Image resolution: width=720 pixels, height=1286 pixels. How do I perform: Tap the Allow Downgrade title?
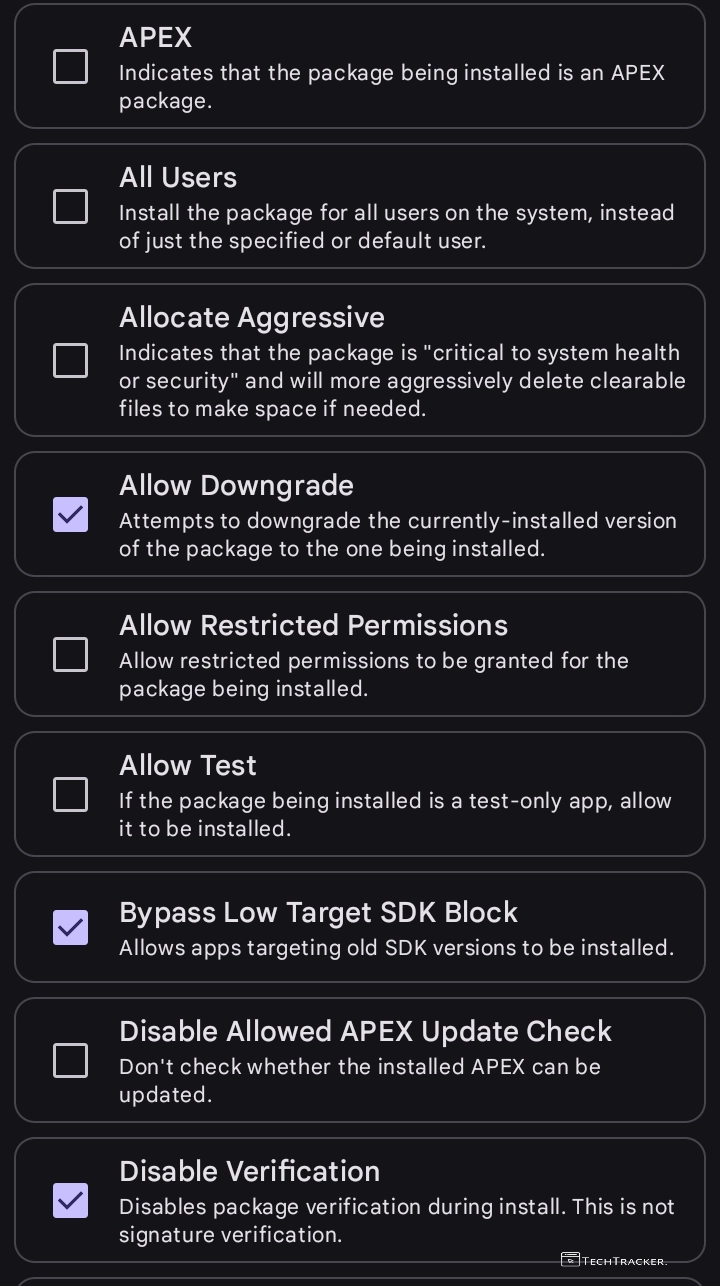coord(236,485)
